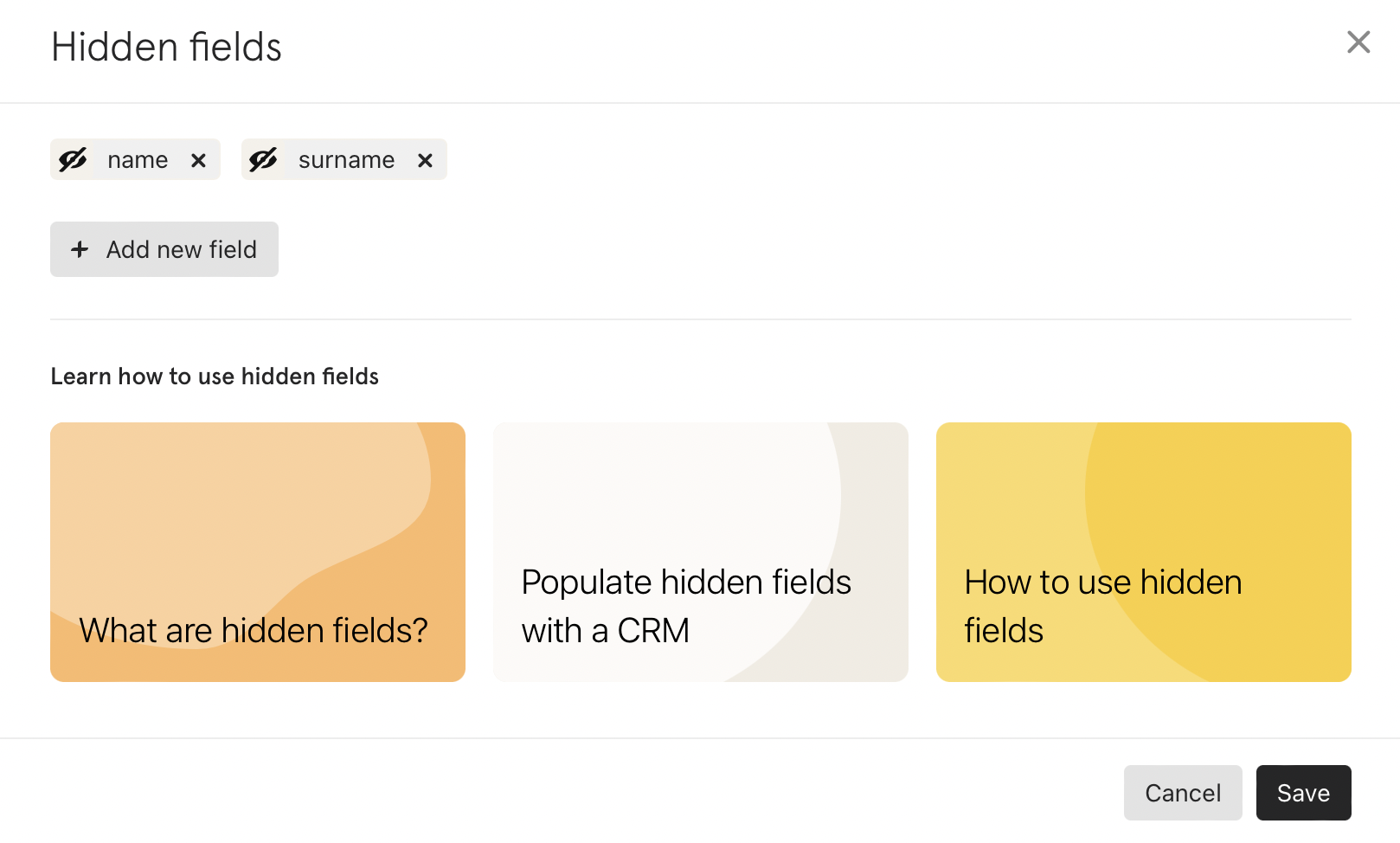The width and height of the screenshot is (1400, 843).
Task: Click the plus icon in Add new field
Action: (80, 249)
